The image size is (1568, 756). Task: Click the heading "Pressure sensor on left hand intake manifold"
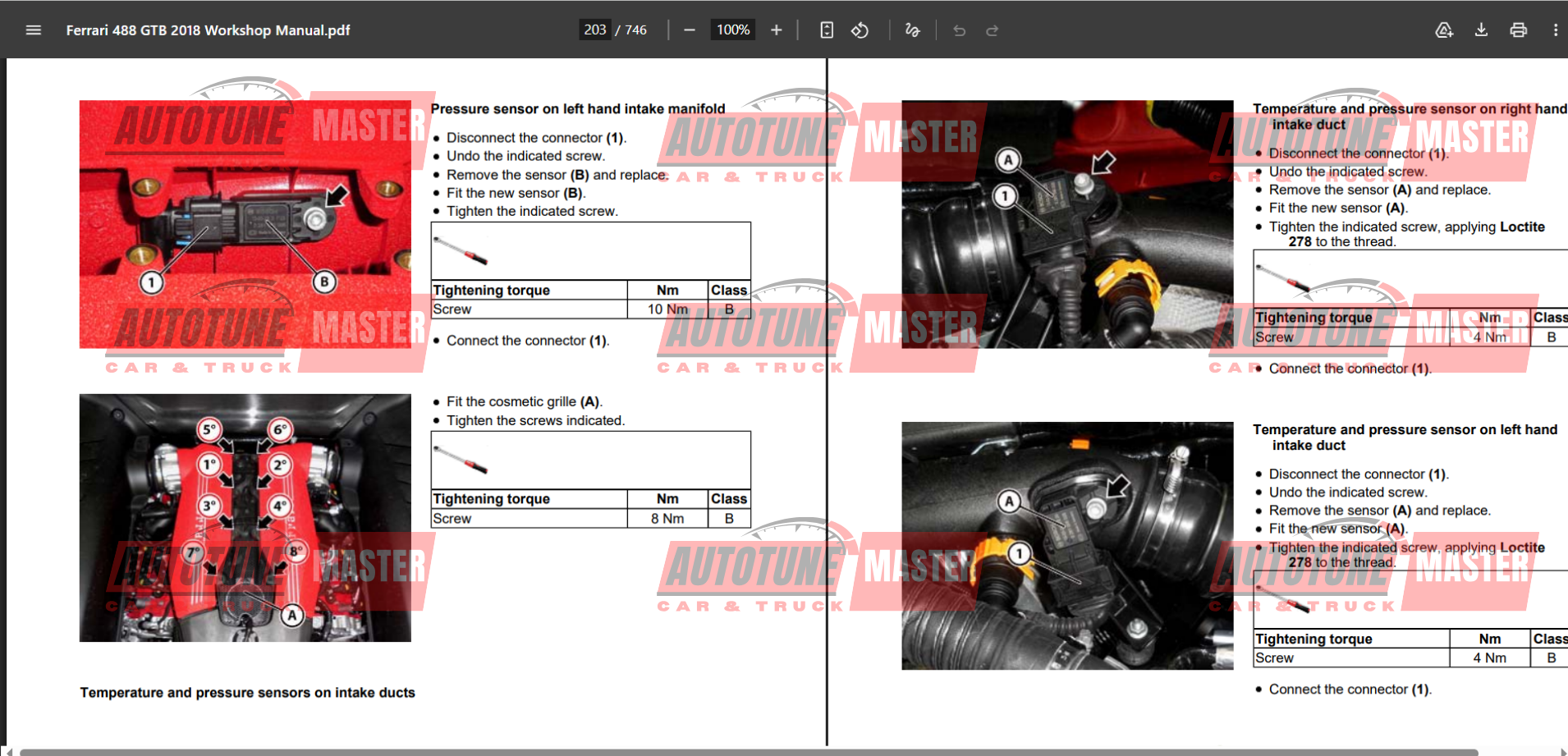coord(578,108)
